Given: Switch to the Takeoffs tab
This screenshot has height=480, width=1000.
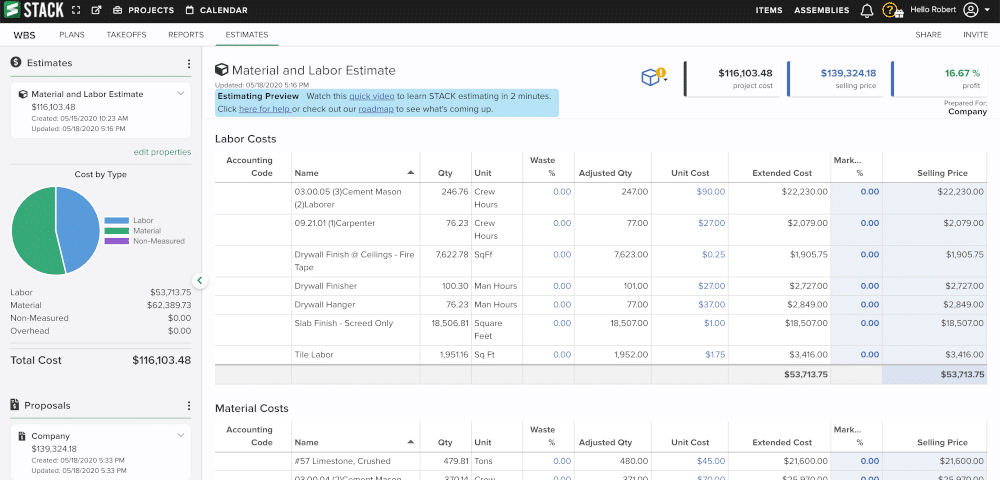Looking at the screenshot, I should [x=126, y=34].
